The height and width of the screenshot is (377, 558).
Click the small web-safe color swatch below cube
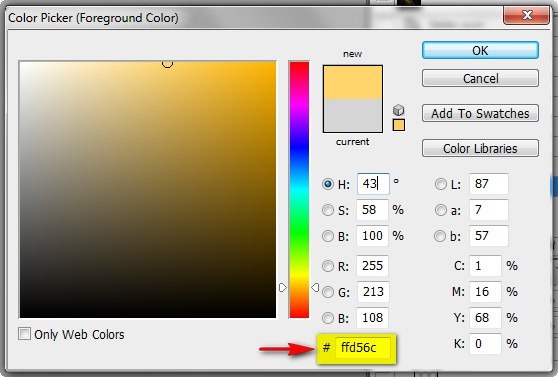click(x=399, y=125)
